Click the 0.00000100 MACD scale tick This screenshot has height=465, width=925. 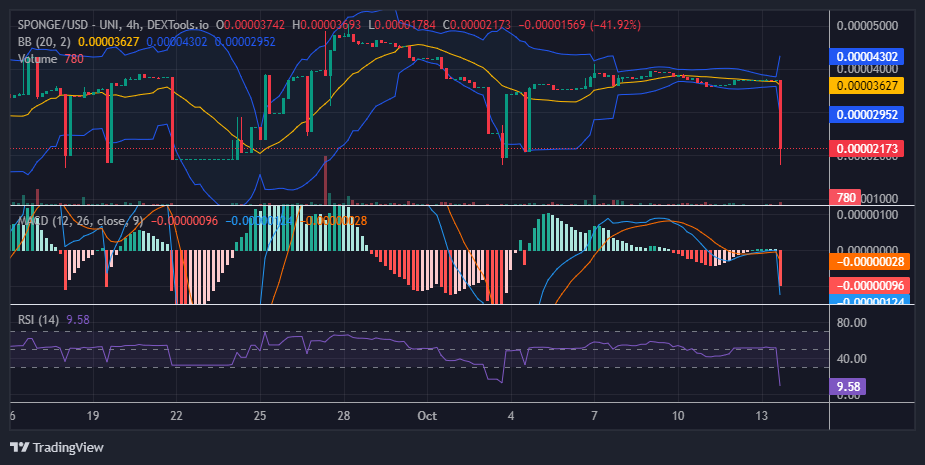867,214
